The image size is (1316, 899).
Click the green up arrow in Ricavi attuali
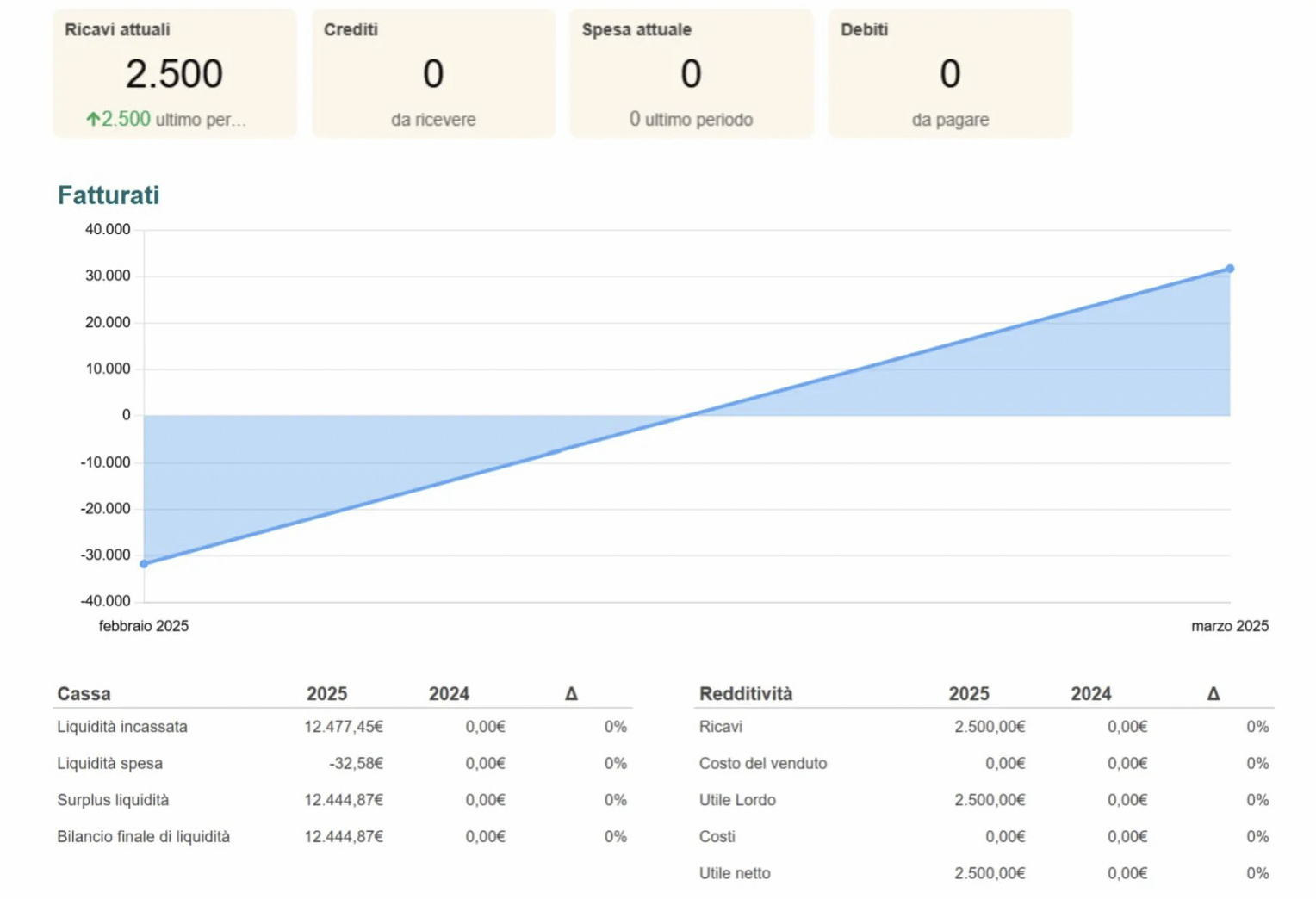pyautogui.click(x=93, y=119)
